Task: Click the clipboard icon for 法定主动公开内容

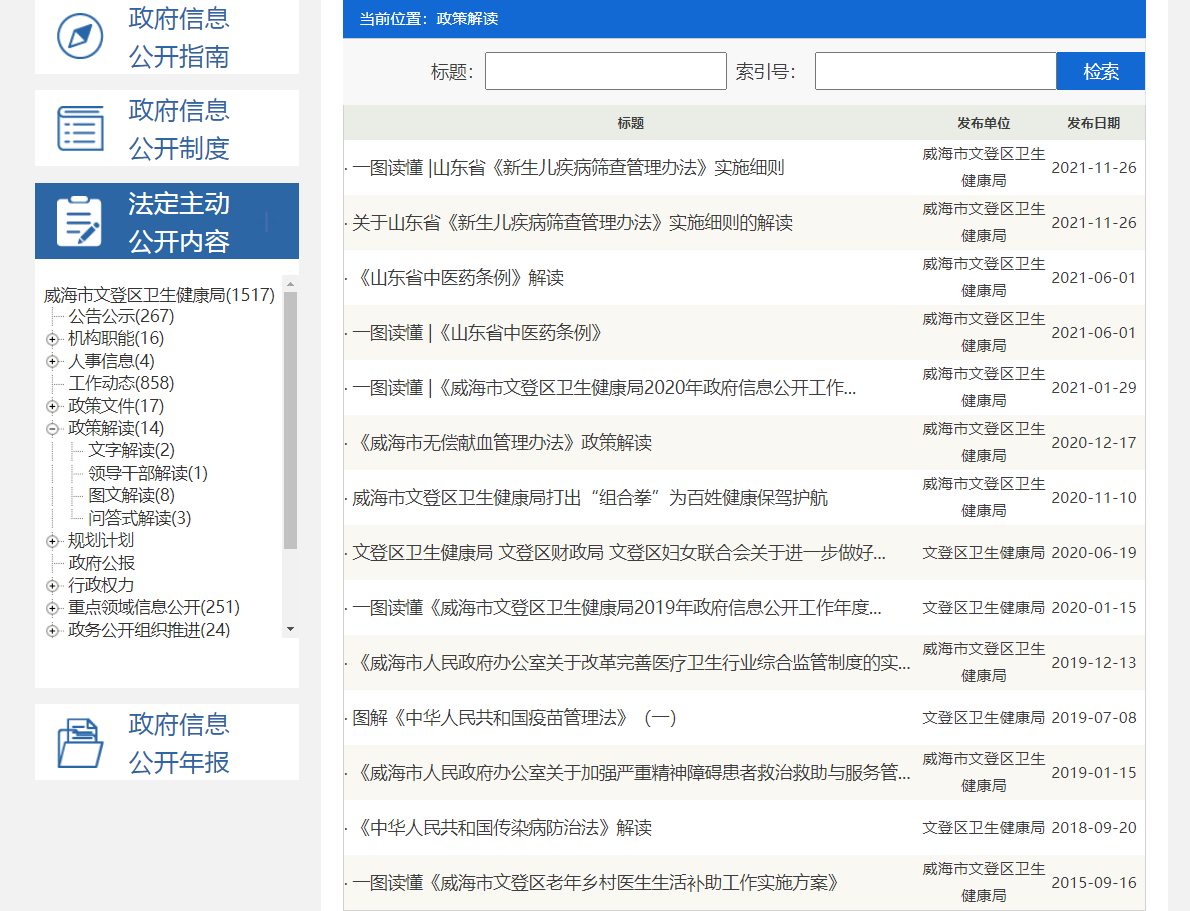Action: coord(80,221)
